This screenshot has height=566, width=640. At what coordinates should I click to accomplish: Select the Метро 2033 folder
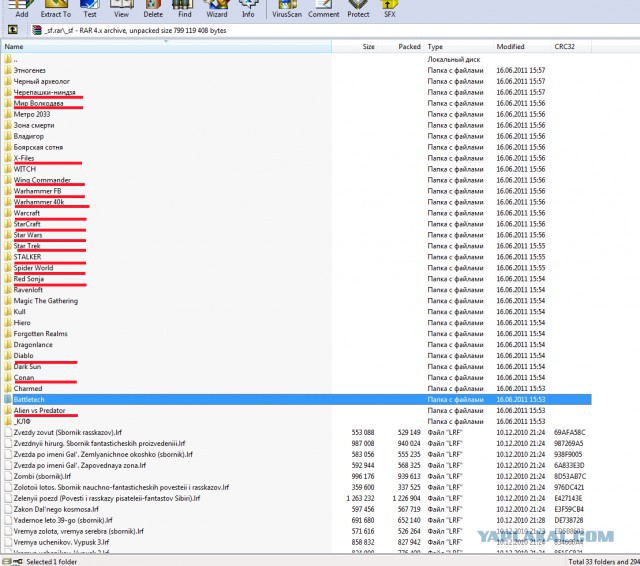[x=297, y=114]
